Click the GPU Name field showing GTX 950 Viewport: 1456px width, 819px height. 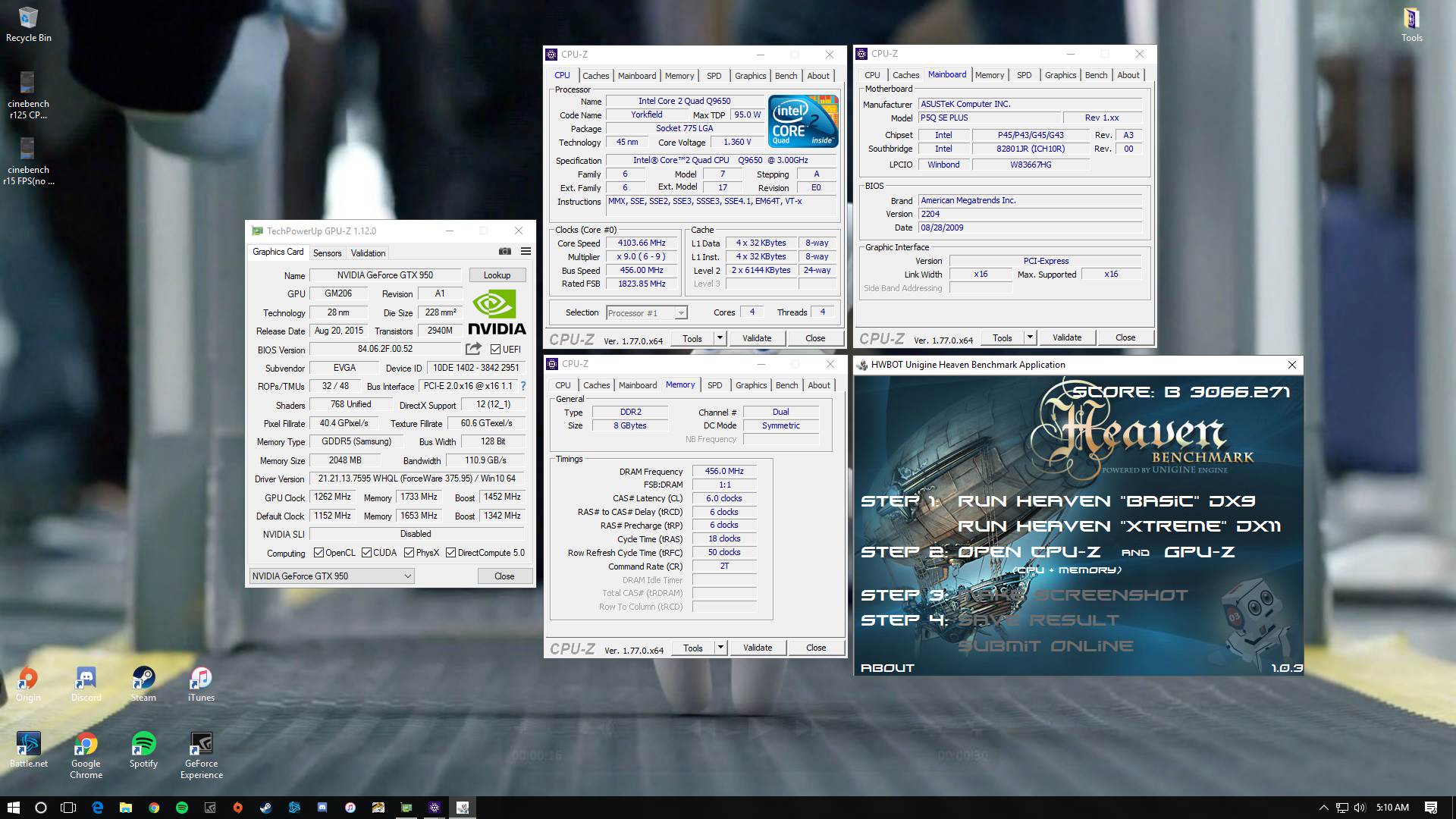click(384, 275)
